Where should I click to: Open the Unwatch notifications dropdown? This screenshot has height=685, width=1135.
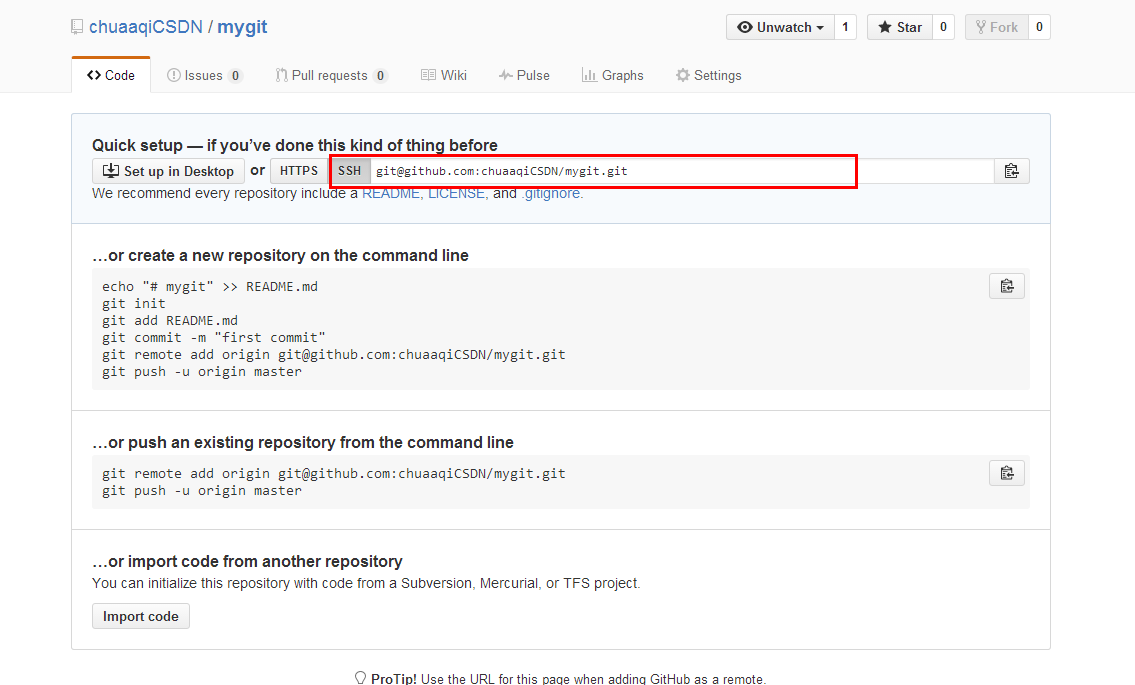[780, 28]
